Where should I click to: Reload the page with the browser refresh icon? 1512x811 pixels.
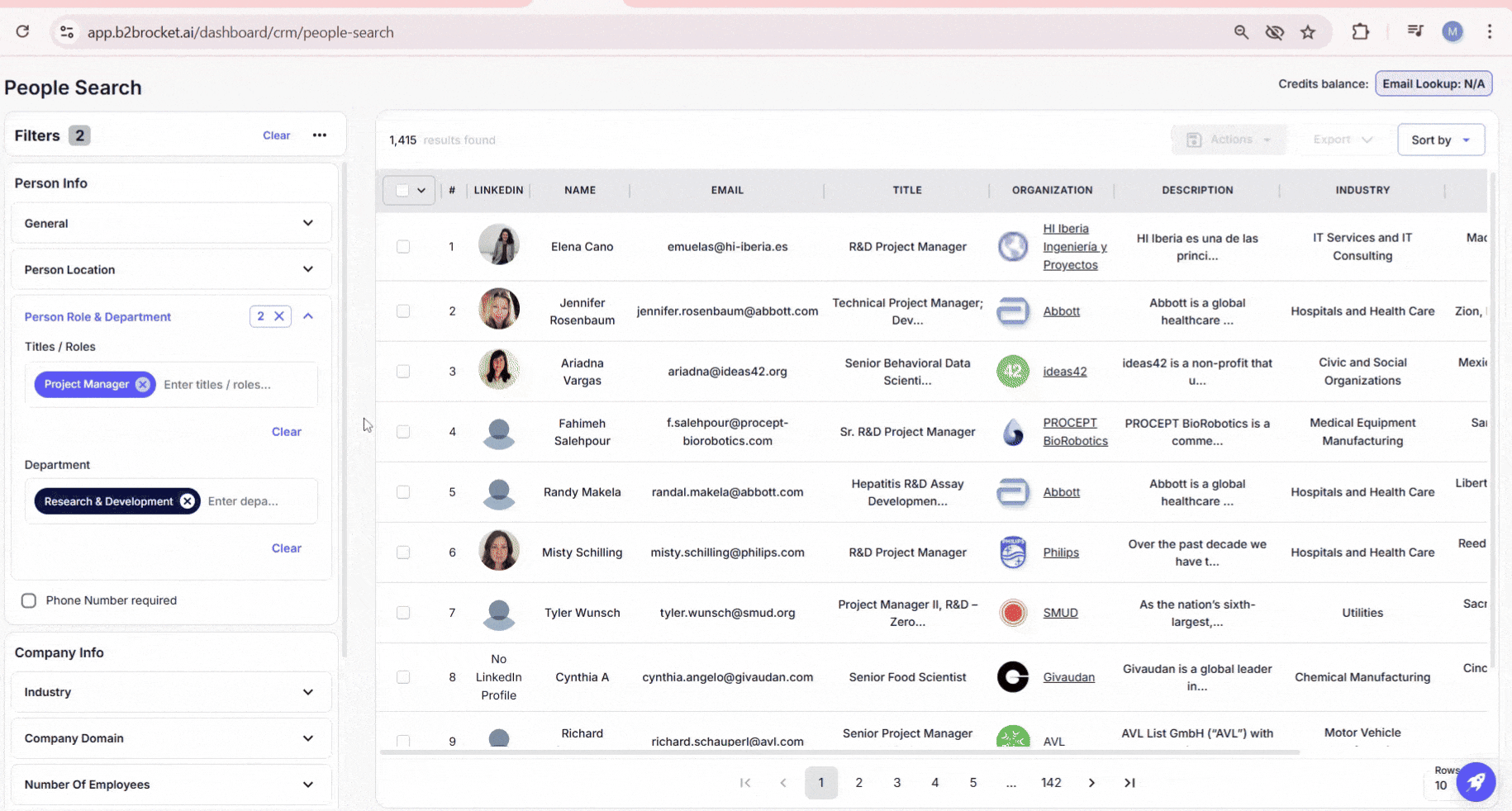(x=22, y=32)
